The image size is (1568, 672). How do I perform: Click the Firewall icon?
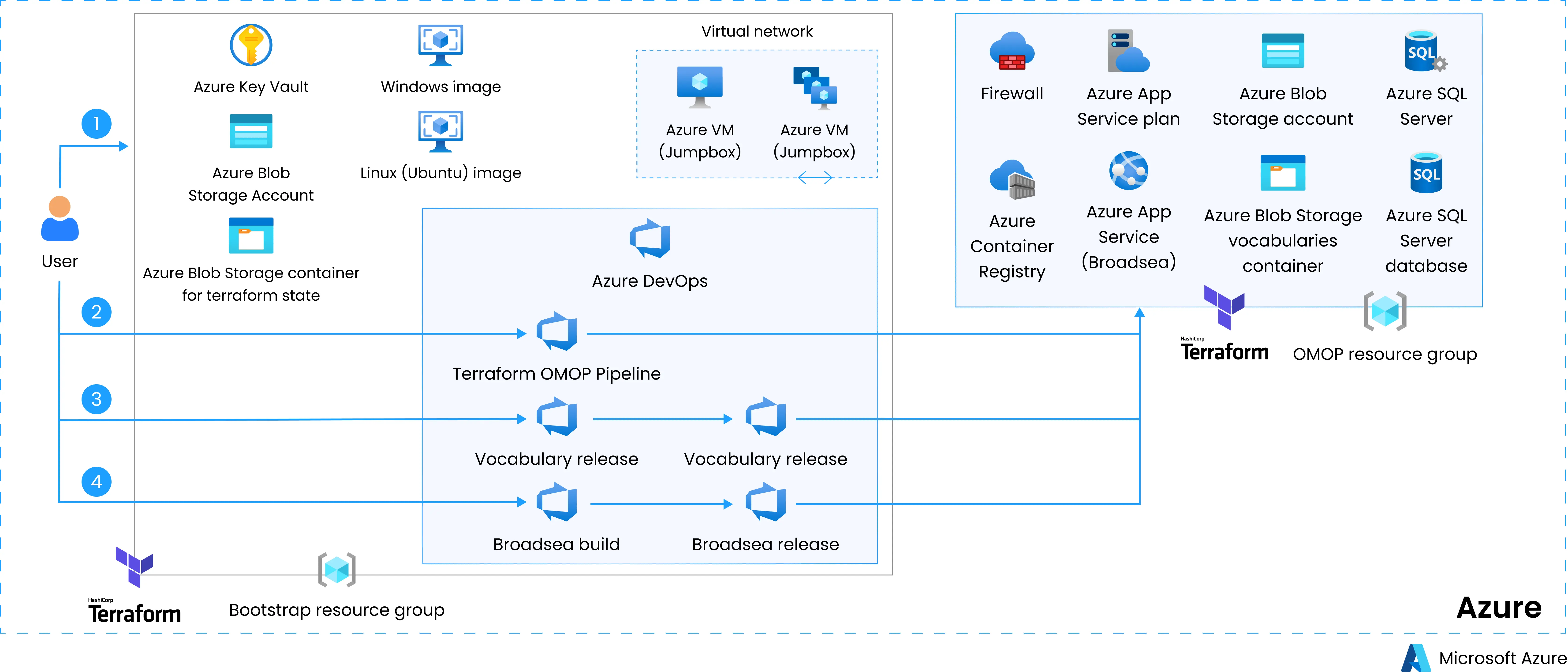[x=1012, y=51]
